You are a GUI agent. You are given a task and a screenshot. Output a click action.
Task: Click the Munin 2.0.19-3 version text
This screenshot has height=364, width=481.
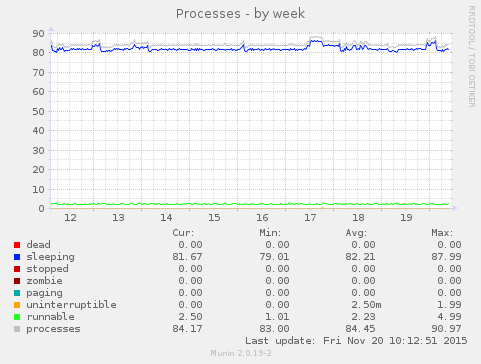coord(241,353)
